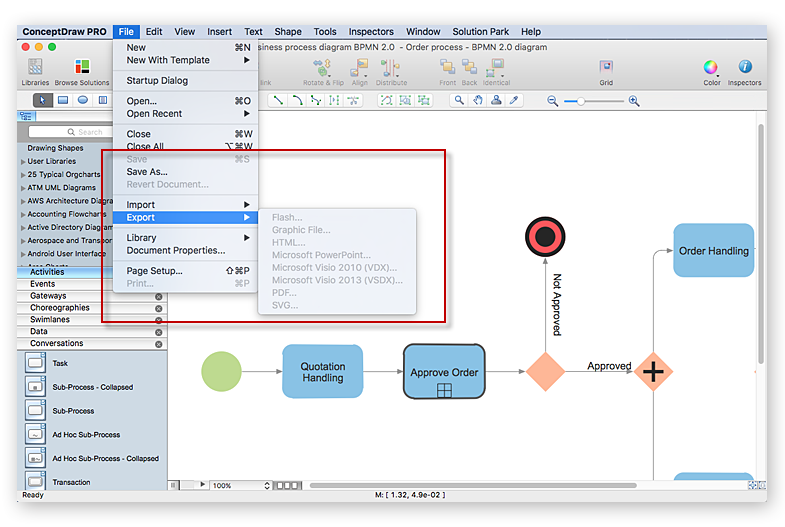This screenshot has width=785, height=527.
Task: Open the Inspectors panel
Action: (744, 68)
